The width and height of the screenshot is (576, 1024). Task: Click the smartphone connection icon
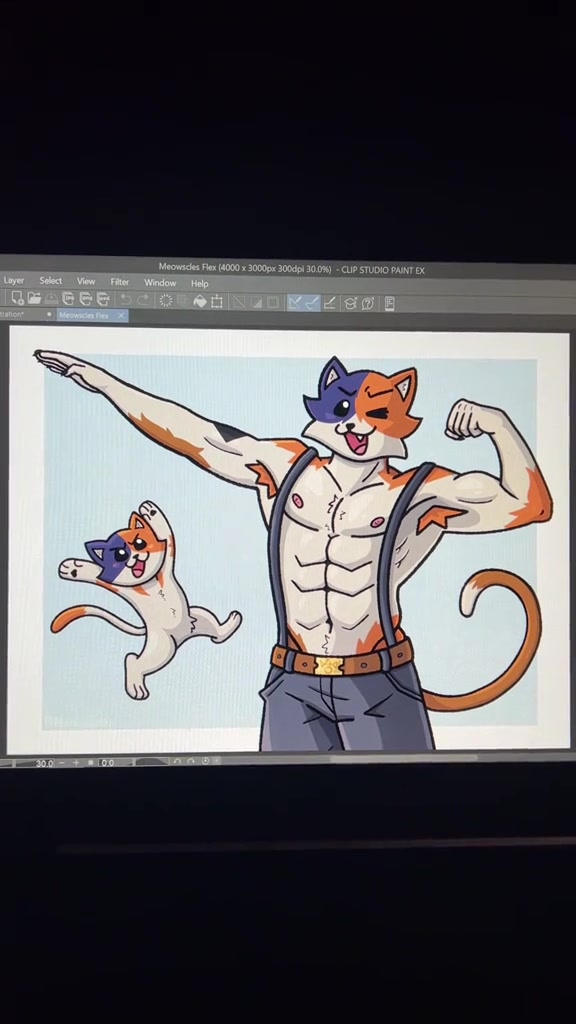[389, 304]
